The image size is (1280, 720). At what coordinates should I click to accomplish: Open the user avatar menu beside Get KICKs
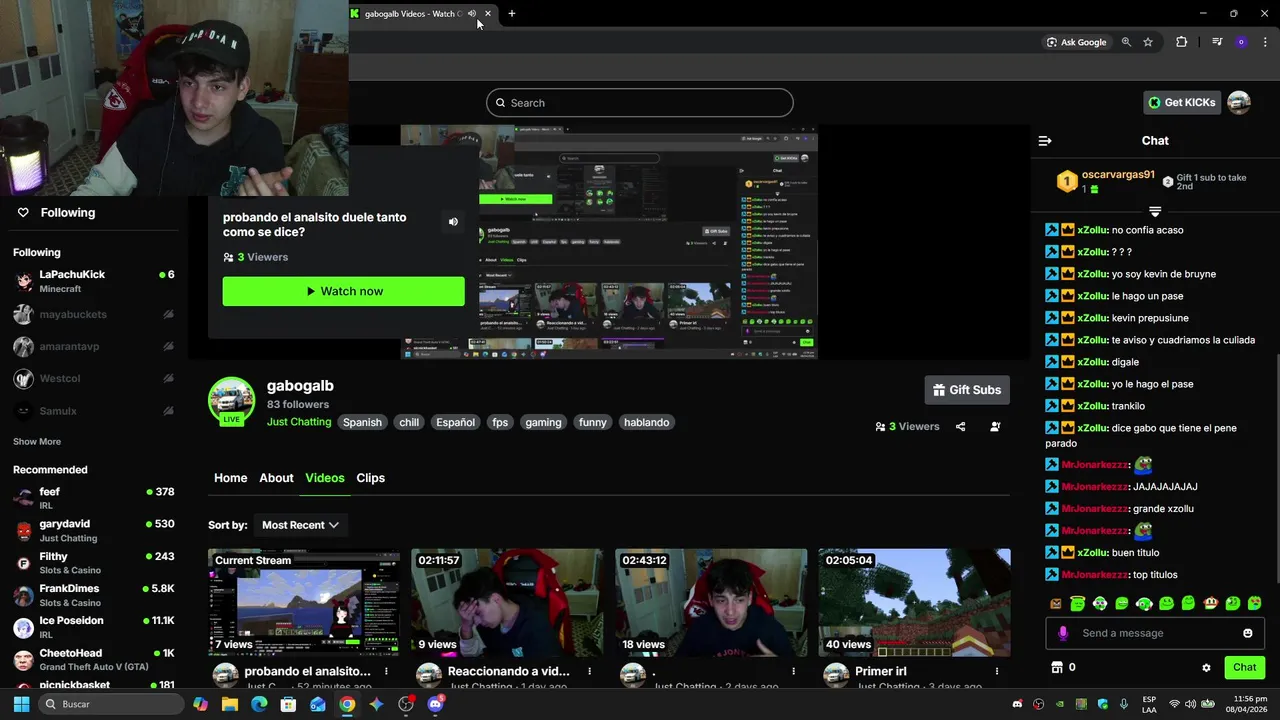(x=1239, y=102)
